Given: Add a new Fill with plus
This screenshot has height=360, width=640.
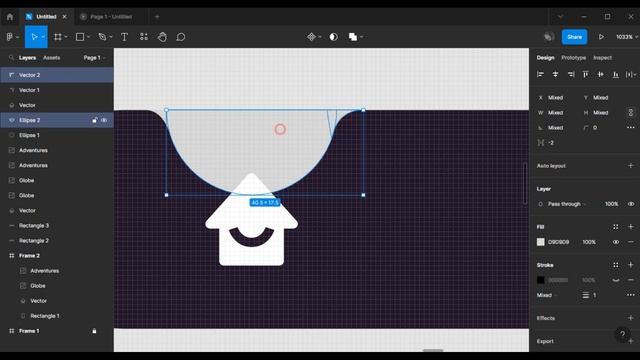Looking at the screenshot, I should 631,227.
